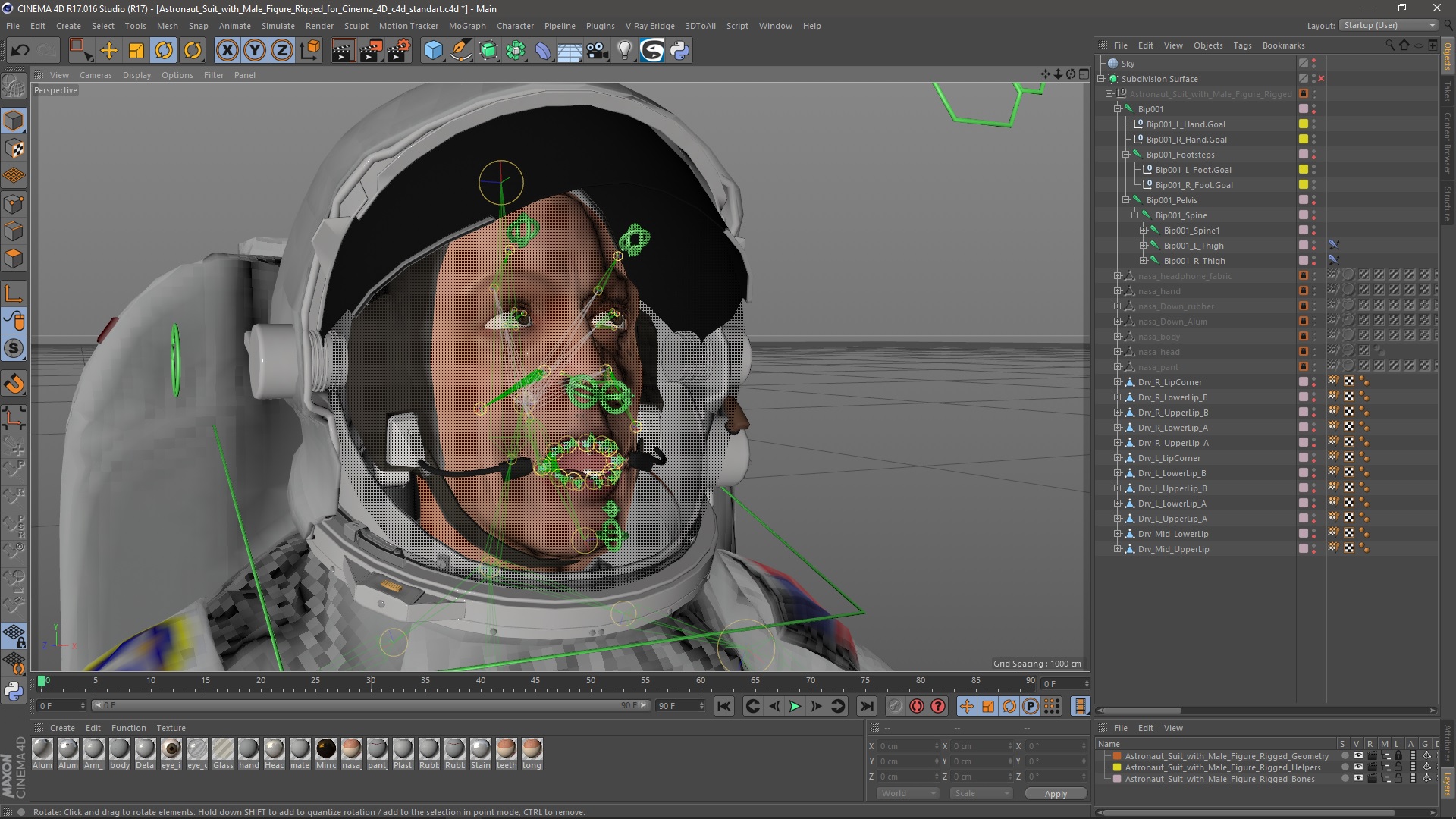Click the Python script icon in toolbar

[x=679, y=51]
